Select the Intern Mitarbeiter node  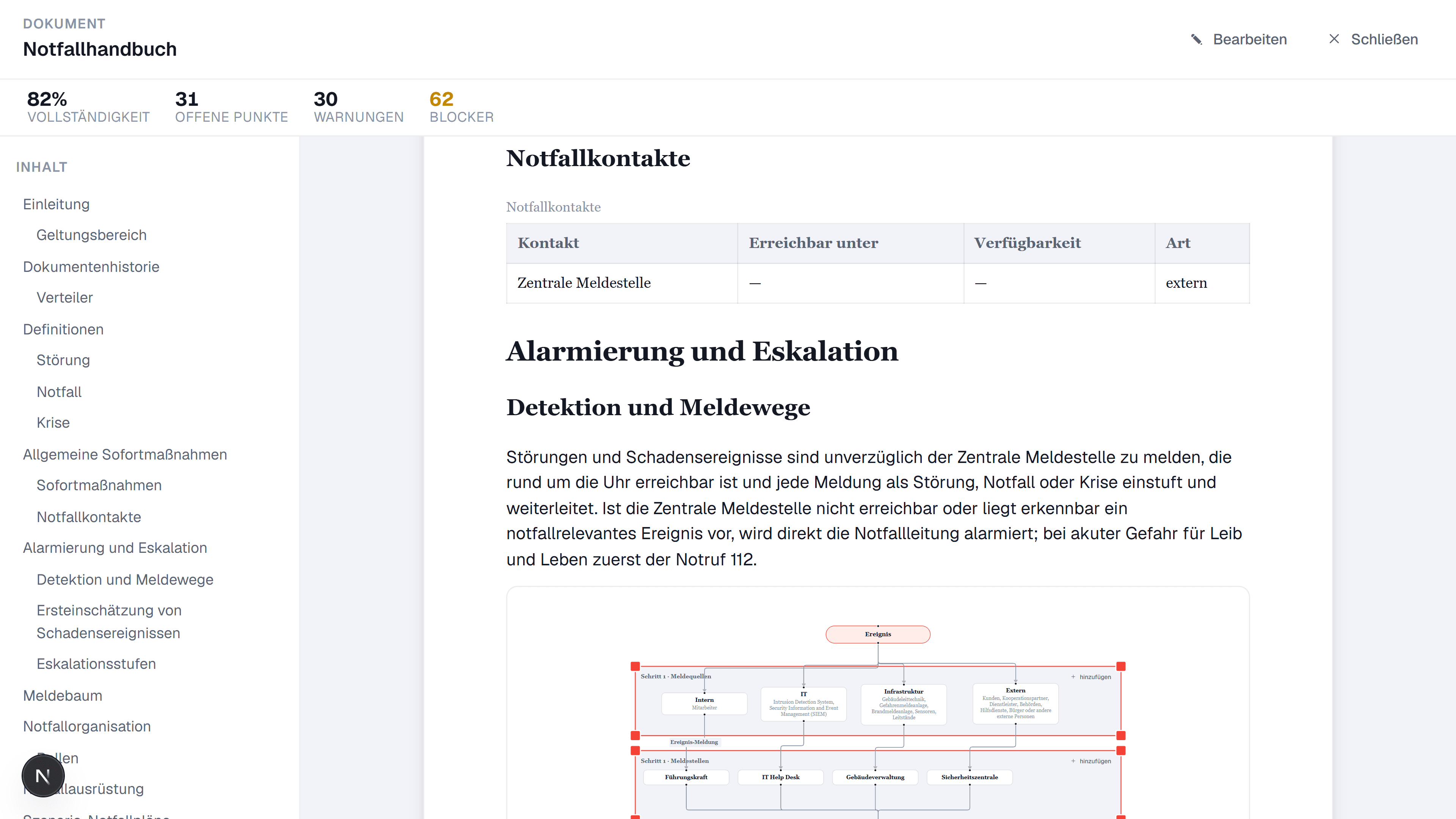pyautogui.click(x=704, y=704)
